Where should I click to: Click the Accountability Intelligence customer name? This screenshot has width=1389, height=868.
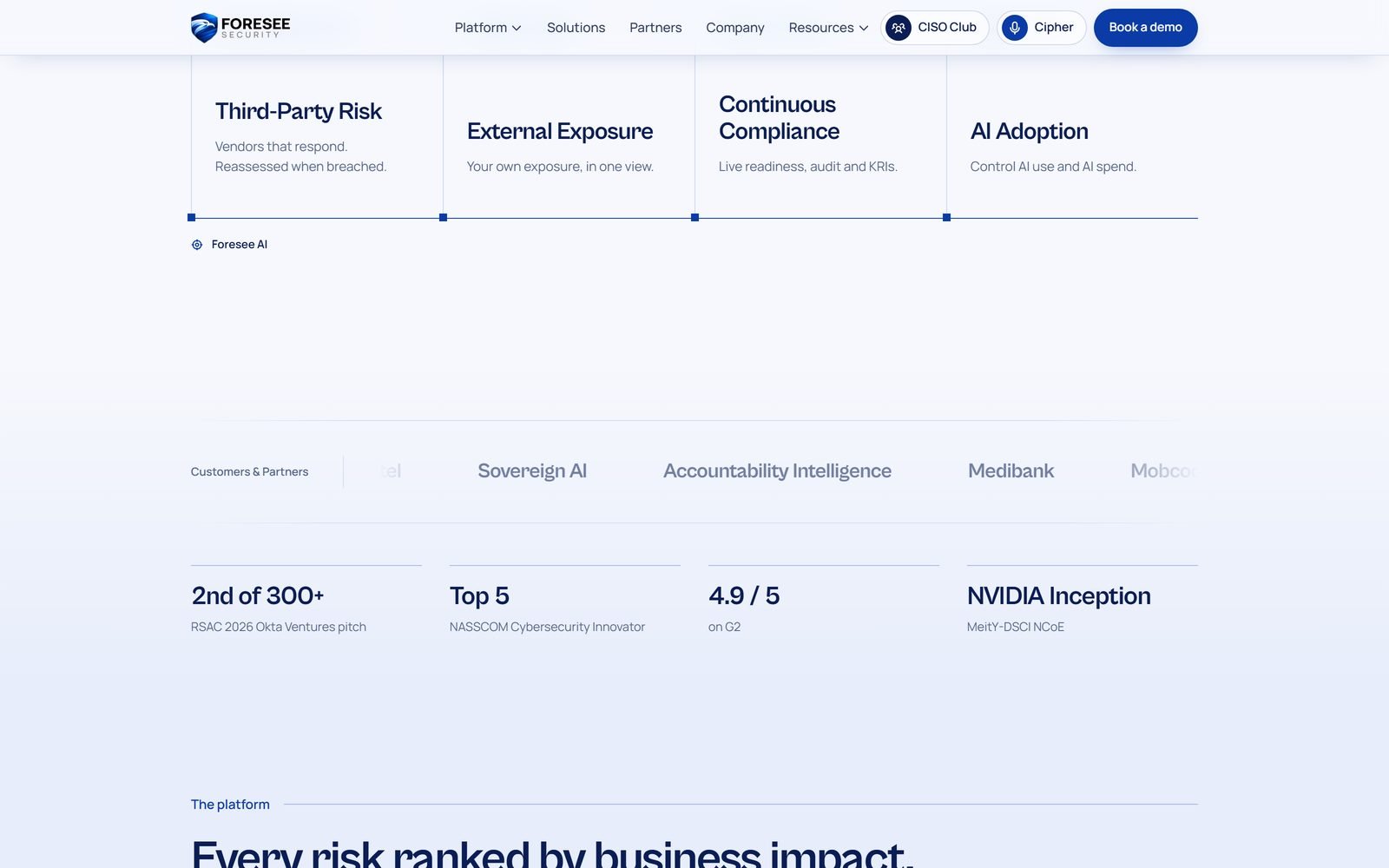[x=777, y=471]
